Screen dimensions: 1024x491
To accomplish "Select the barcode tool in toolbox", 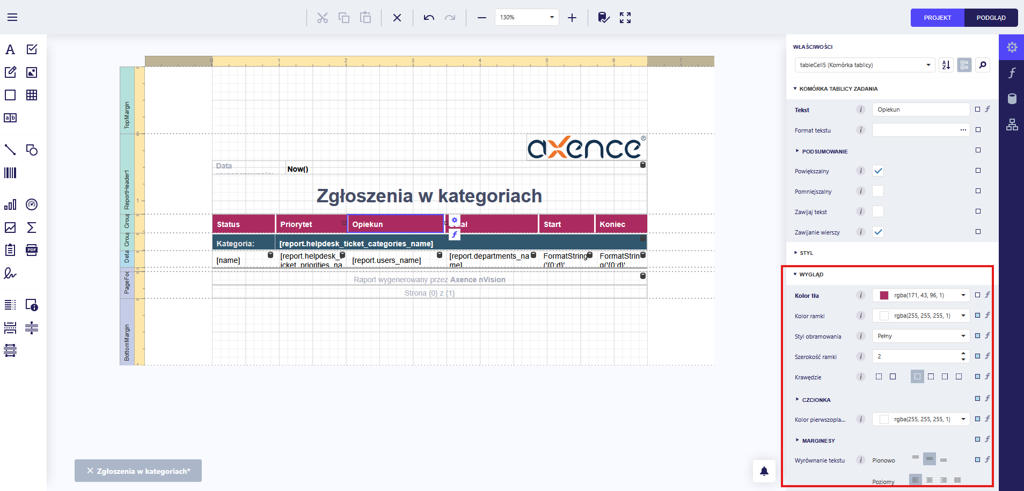I will tap(10, 173).
